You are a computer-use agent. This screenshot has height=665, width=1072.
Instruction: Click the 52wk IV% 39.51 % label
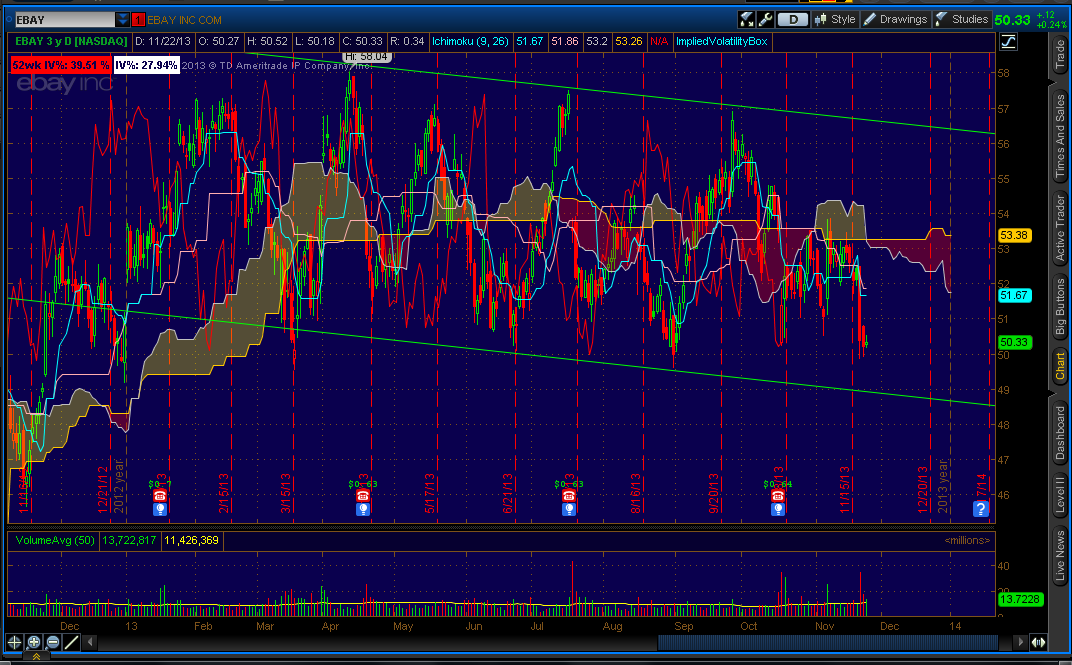click(x=60, y=65)
